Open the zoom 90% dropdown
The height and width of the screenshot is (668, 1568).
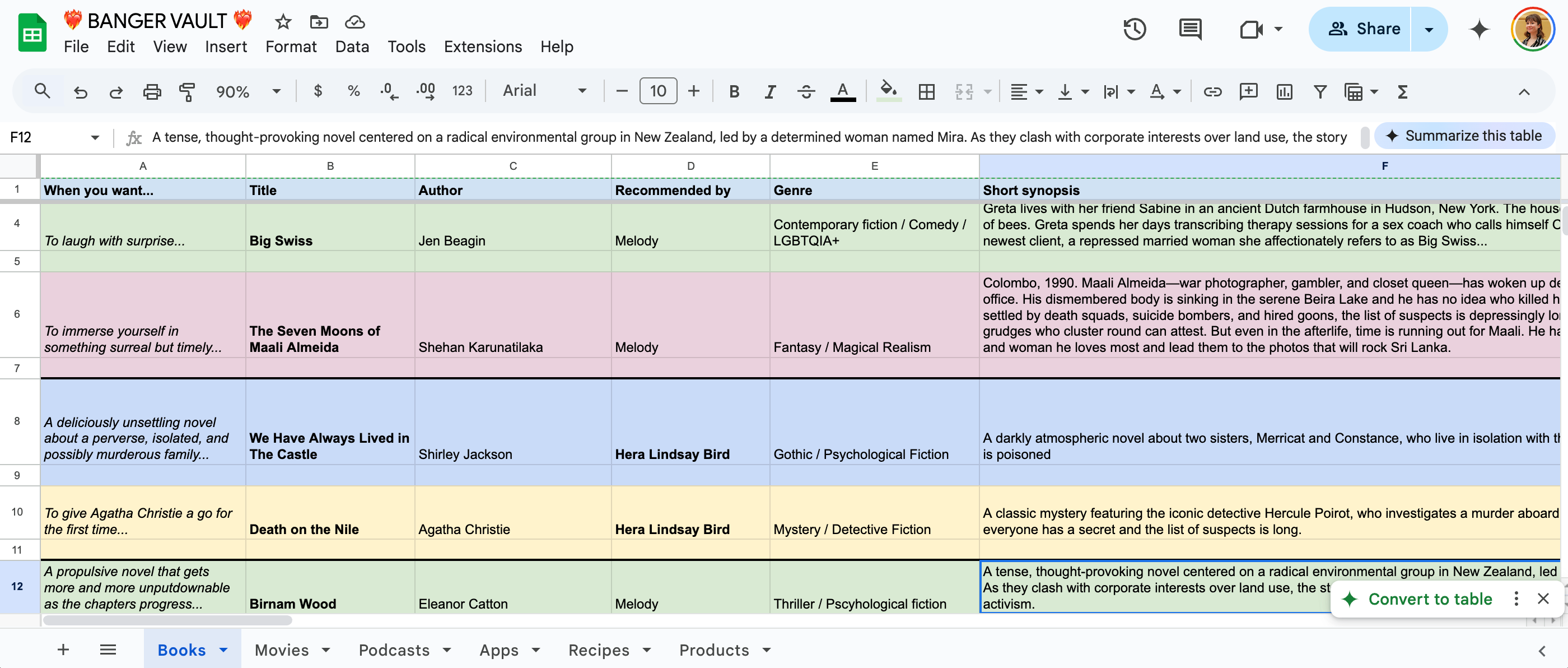pos(248,91)
